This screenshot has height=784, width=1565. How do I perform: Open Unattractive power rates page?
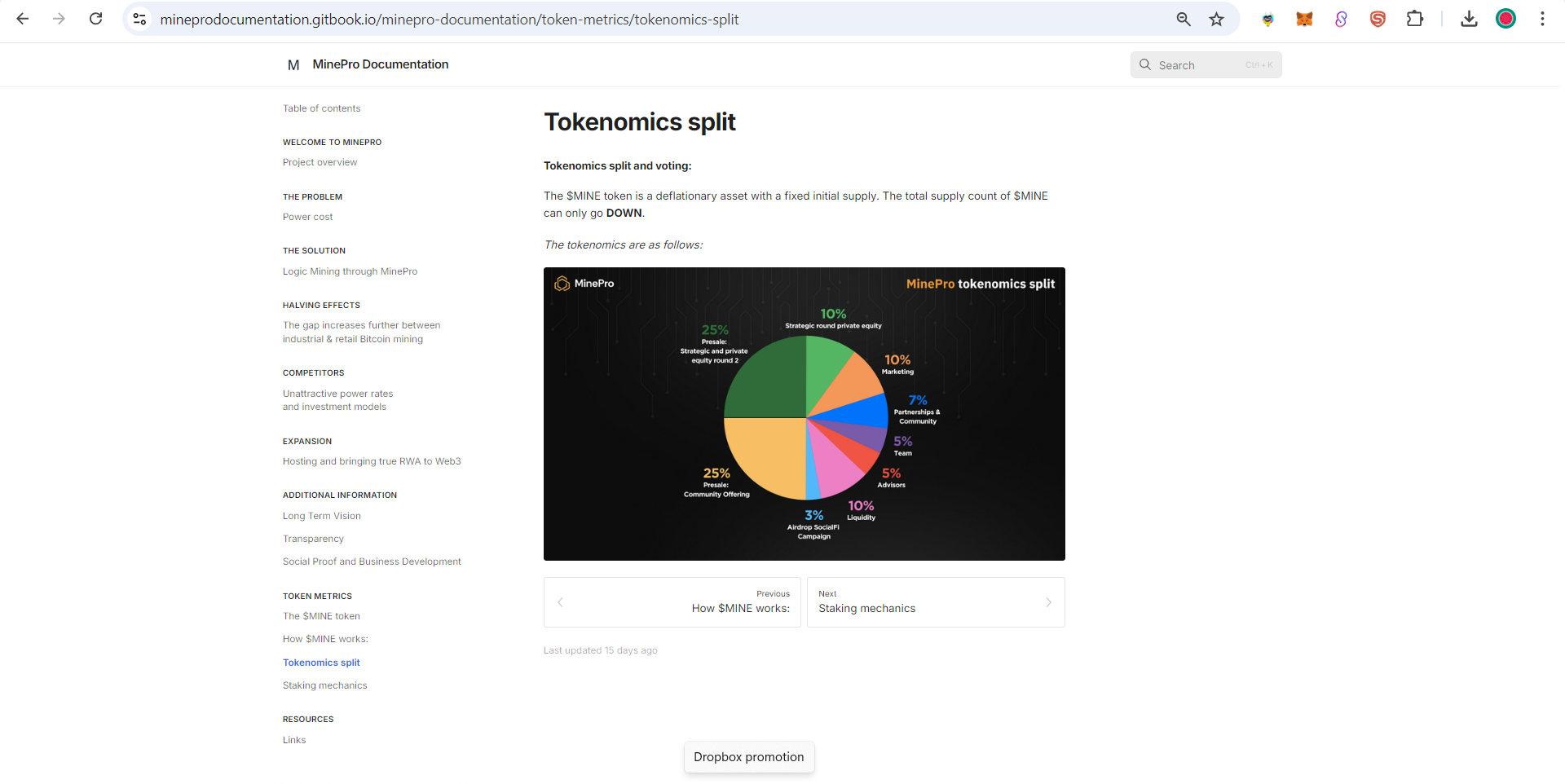tap(337, 400)
